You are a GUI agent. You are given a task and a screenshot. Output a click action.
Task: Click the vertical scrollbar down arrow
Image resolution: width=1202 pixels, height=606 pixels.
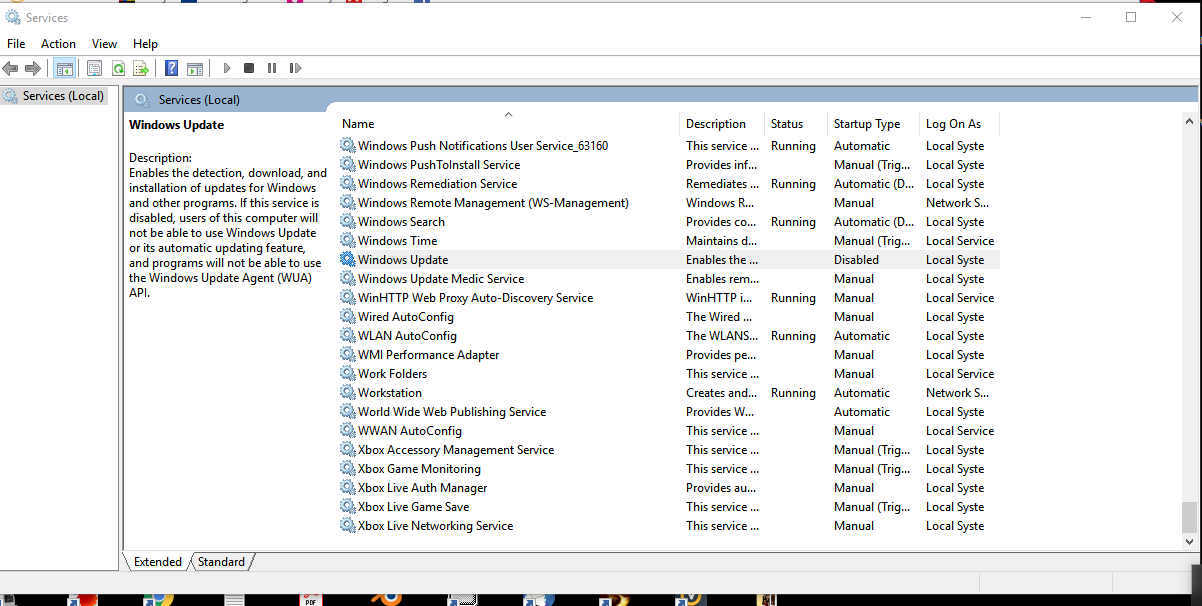(x=1189, y=541)
